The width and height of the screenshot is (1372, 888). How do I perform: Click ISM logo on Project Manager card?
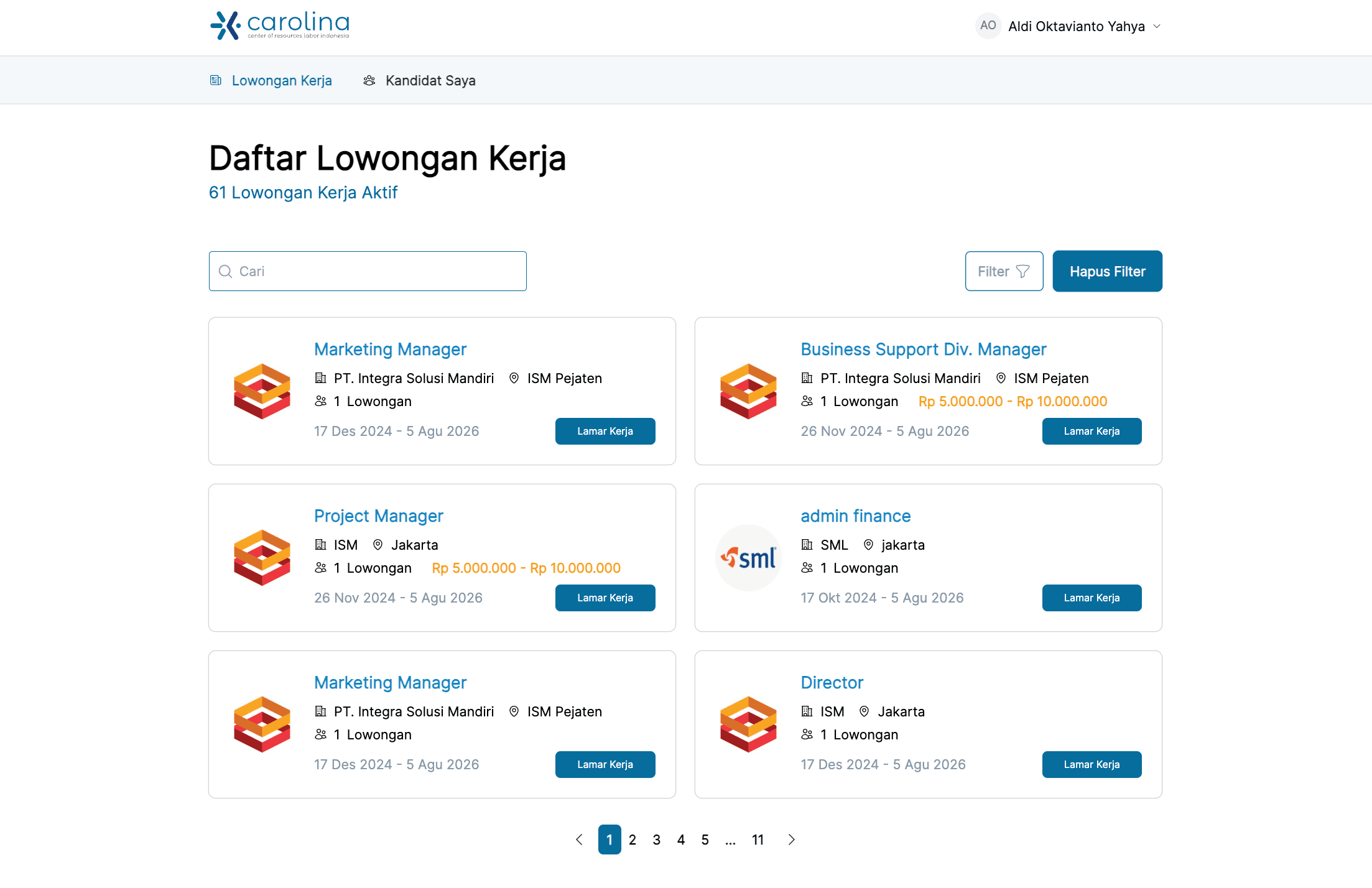[262, 558]
